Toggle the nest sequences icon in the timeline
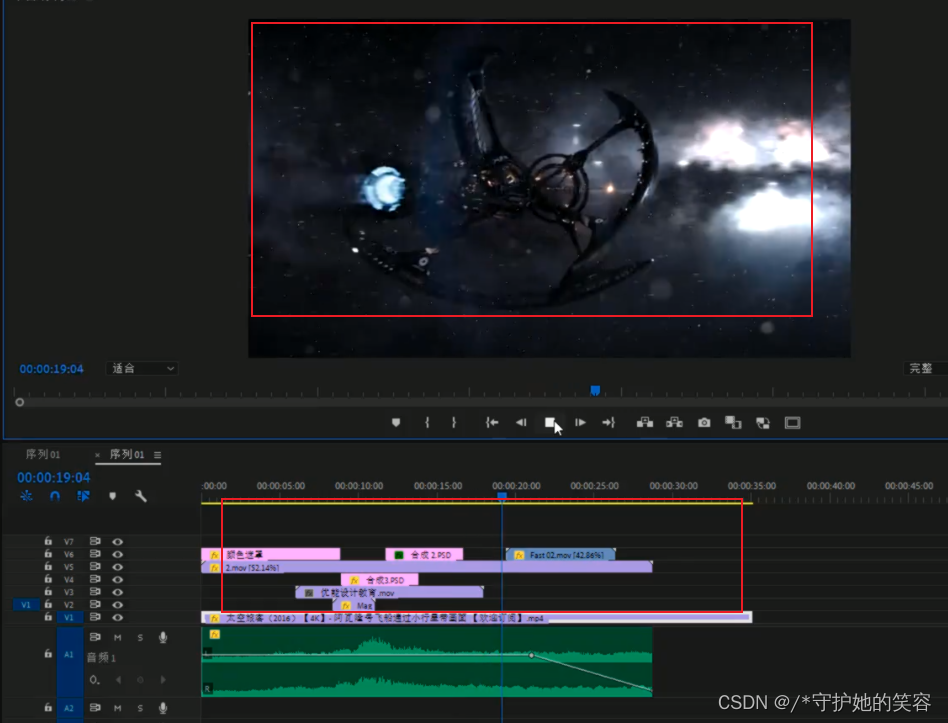Screen dimensions: 948x723 point(26,496)
